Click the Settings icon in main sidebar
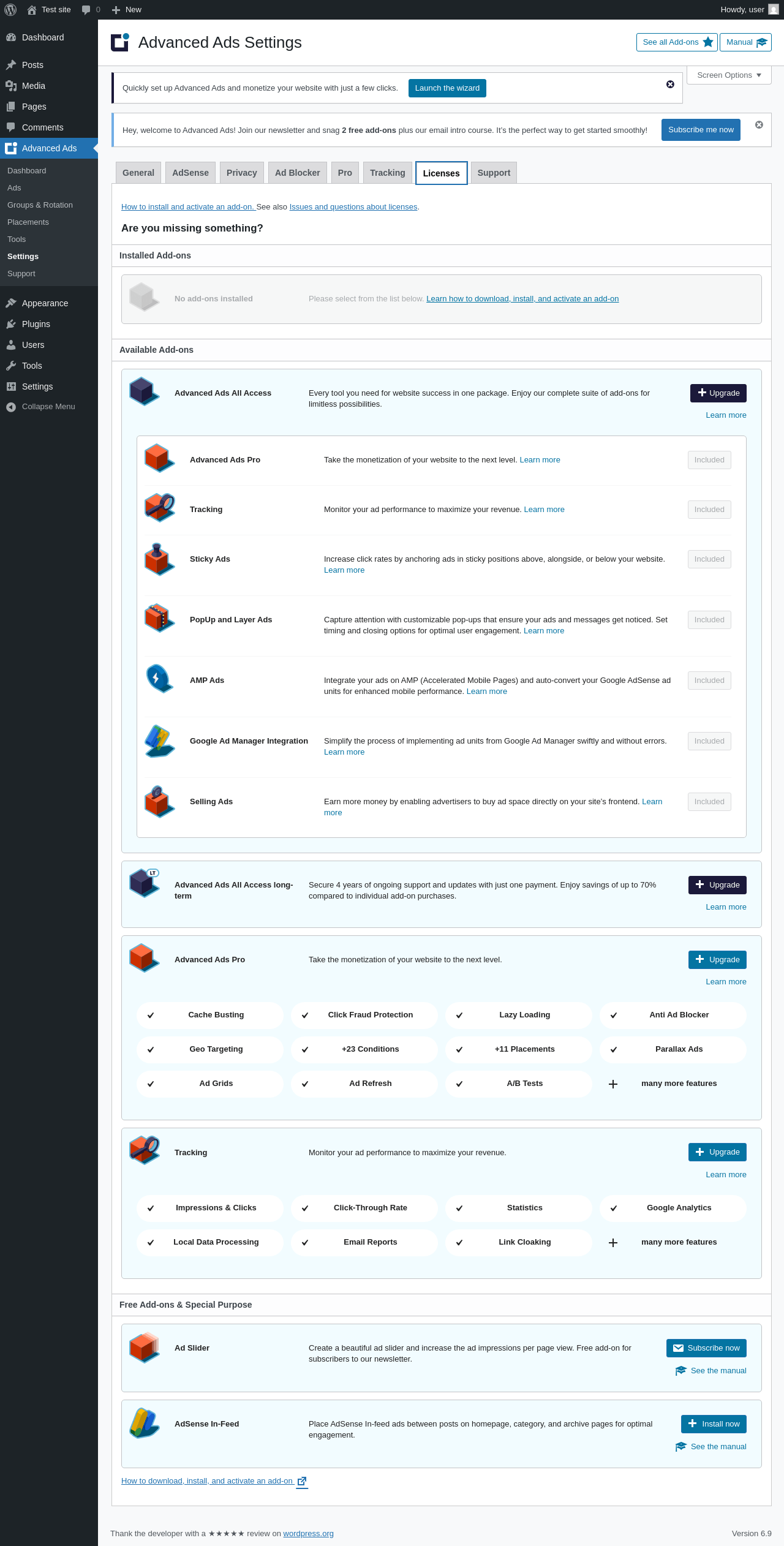Viewport: 784px width, 1546px height. (11, 386)
